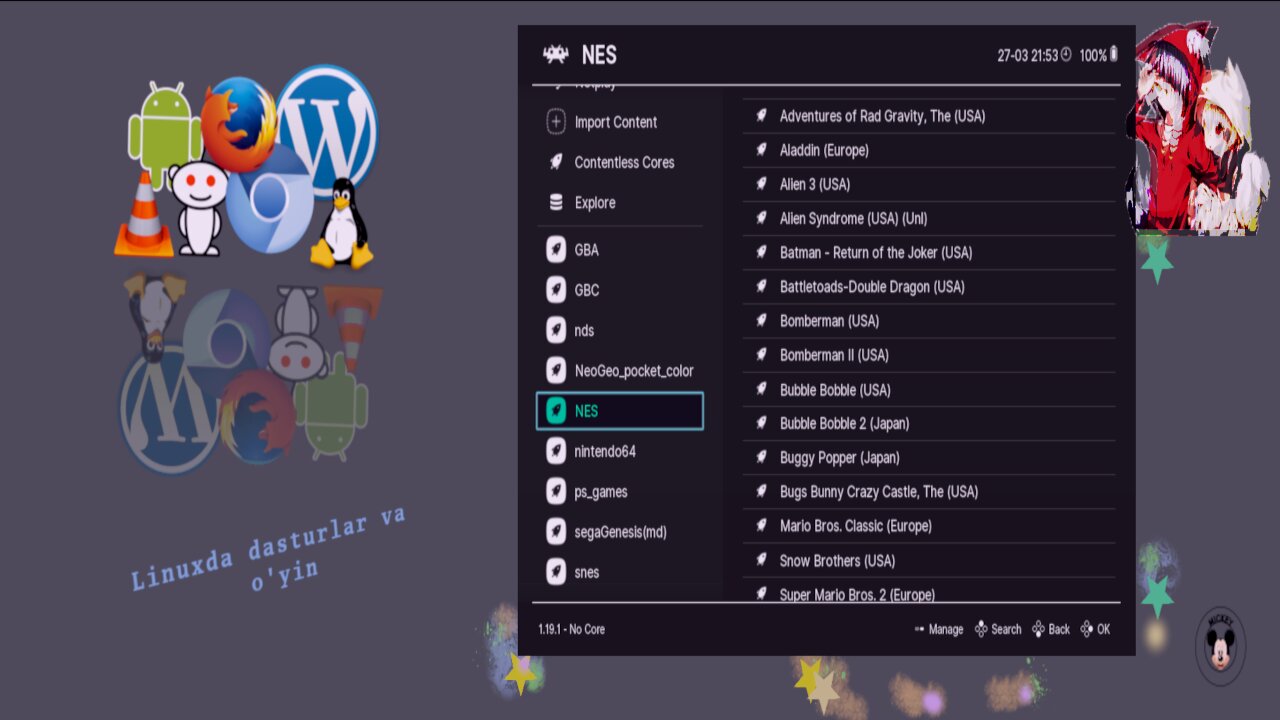Launch Bubble Bobble (USA)

click(928, 389)
